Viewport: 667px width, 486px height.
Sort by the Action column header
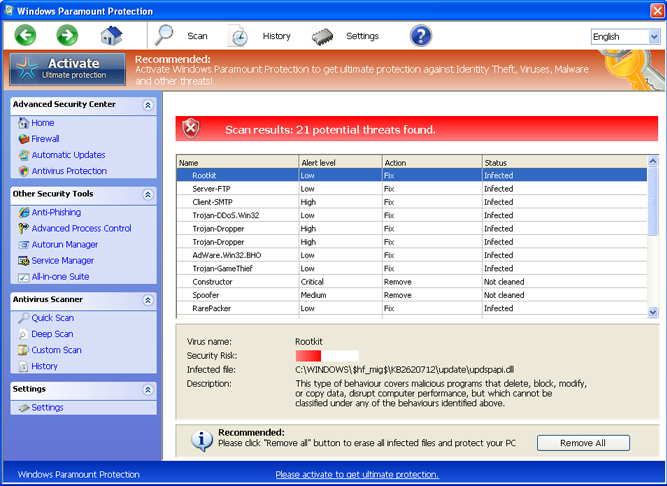(432, 162)
